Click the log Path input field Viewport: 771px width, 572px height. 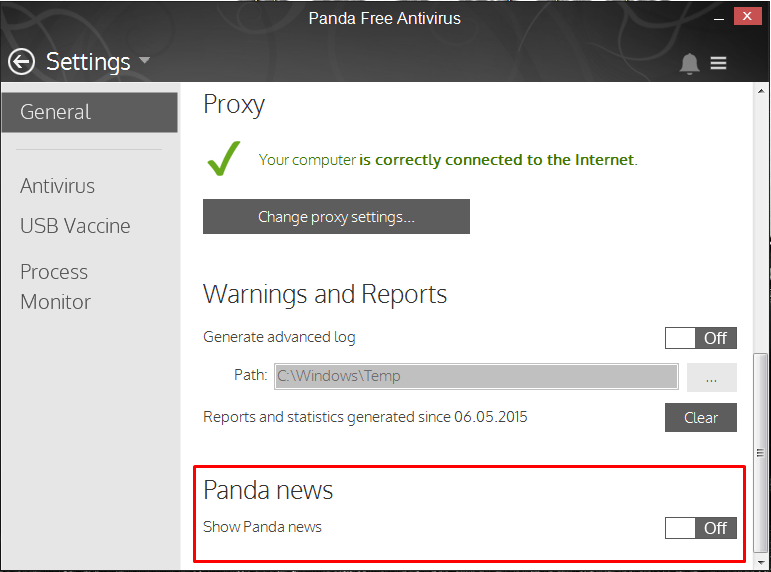click(x=476, y=376)
